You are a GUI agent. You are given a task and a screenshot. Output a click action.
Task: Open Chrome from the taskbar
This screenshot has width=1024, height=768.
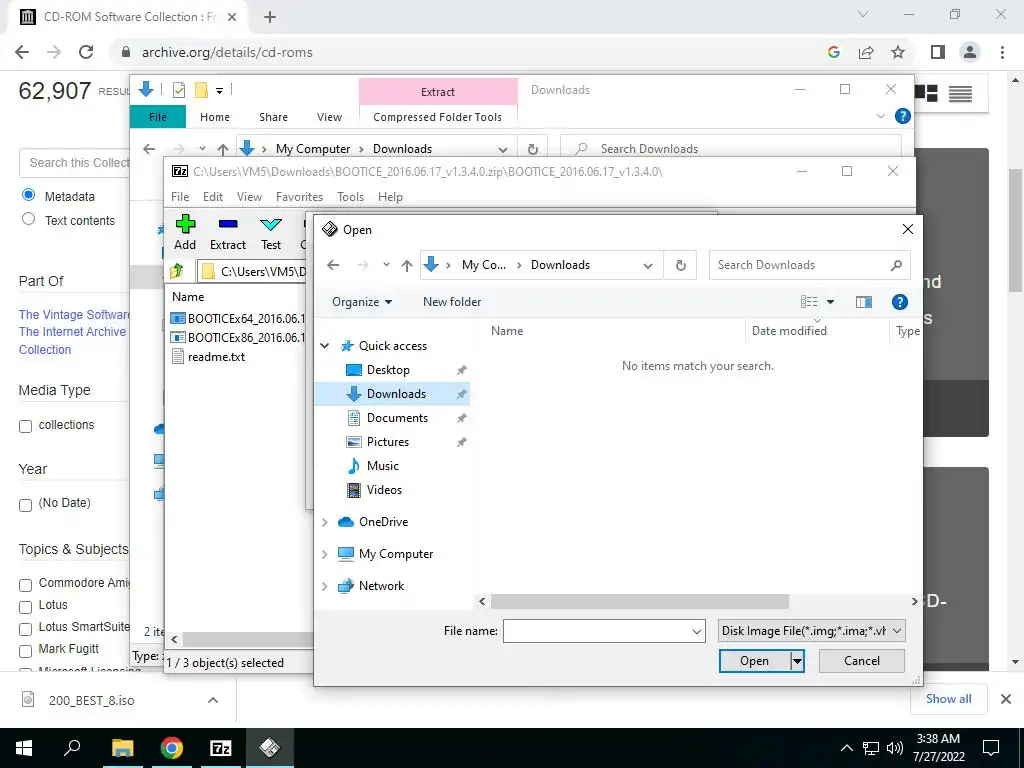coord(172,748)
